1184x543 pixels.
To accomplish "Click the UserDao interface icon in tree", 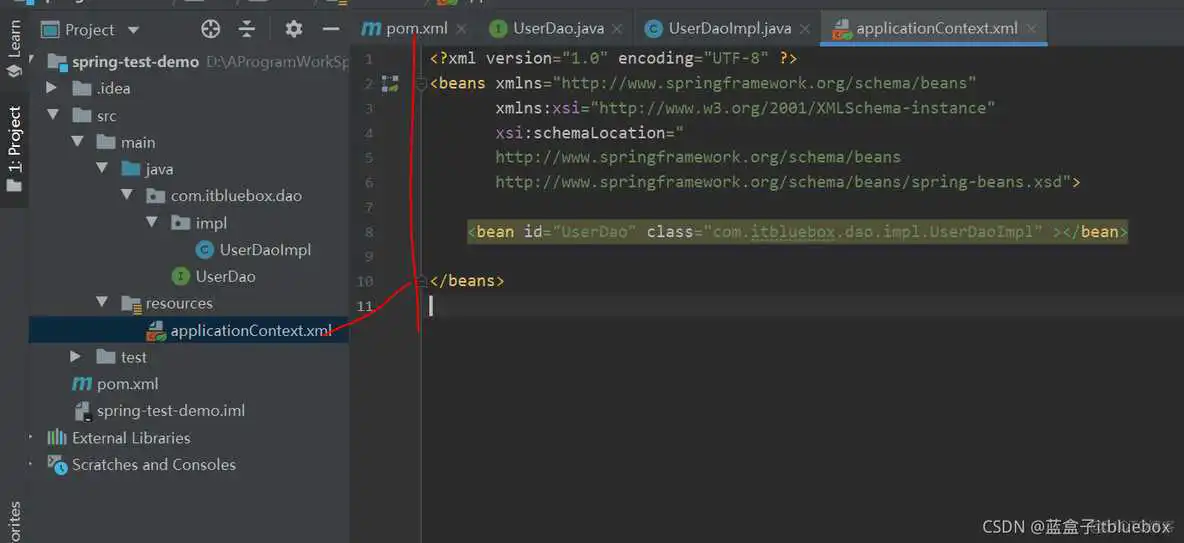I will 180,276.
